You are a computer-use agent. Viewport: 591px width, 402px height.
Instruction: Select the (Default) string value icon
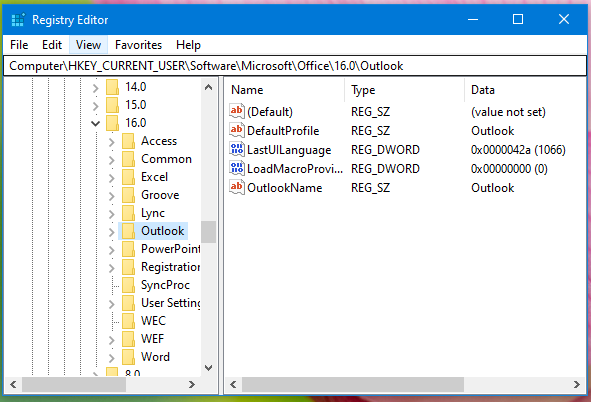coord(237,112)
